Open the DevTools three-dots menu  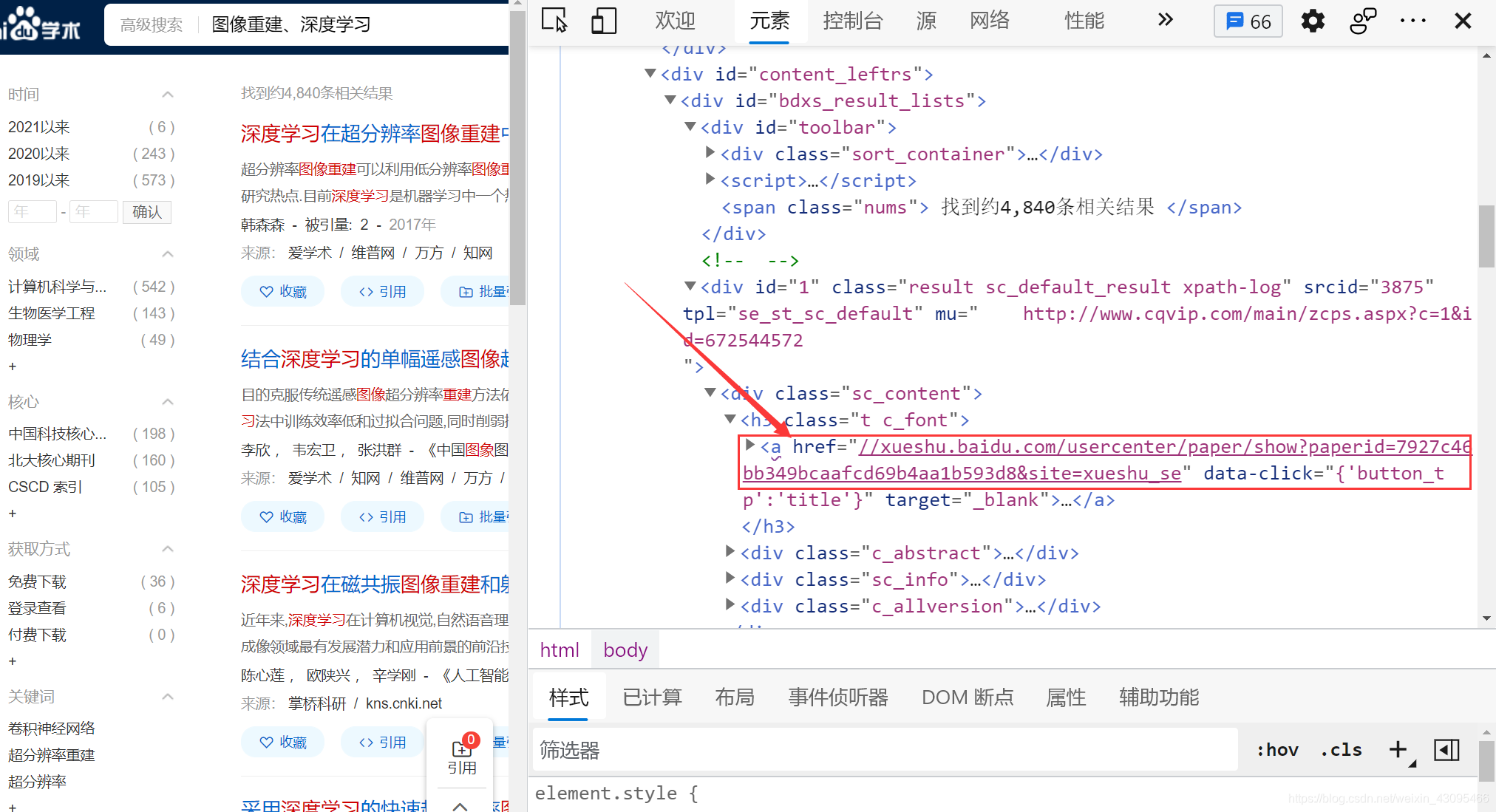pyautogui.click(x=1412, y=21)
